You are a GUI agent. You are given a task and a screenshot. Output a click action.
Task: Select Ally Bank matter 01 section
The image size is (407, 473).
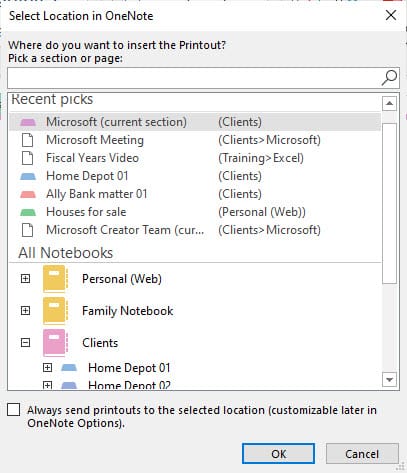coord(195,194)
